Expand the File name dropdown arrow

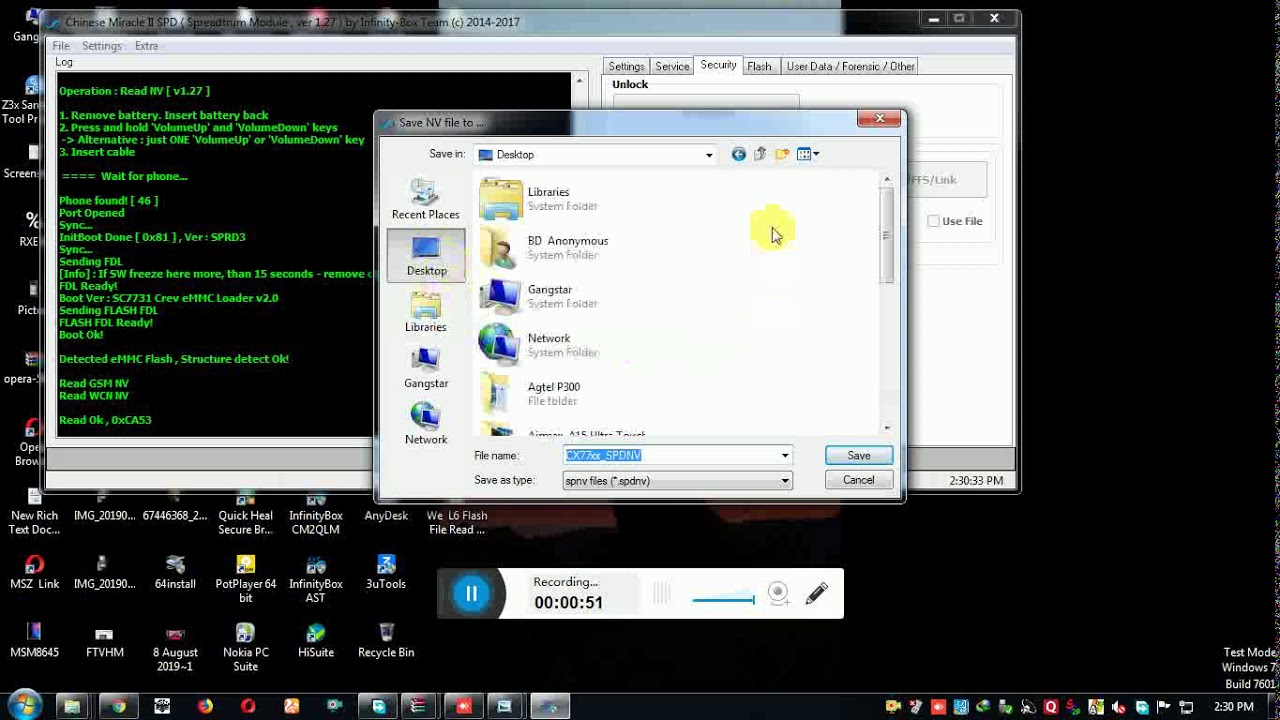(x=785, y=456)
